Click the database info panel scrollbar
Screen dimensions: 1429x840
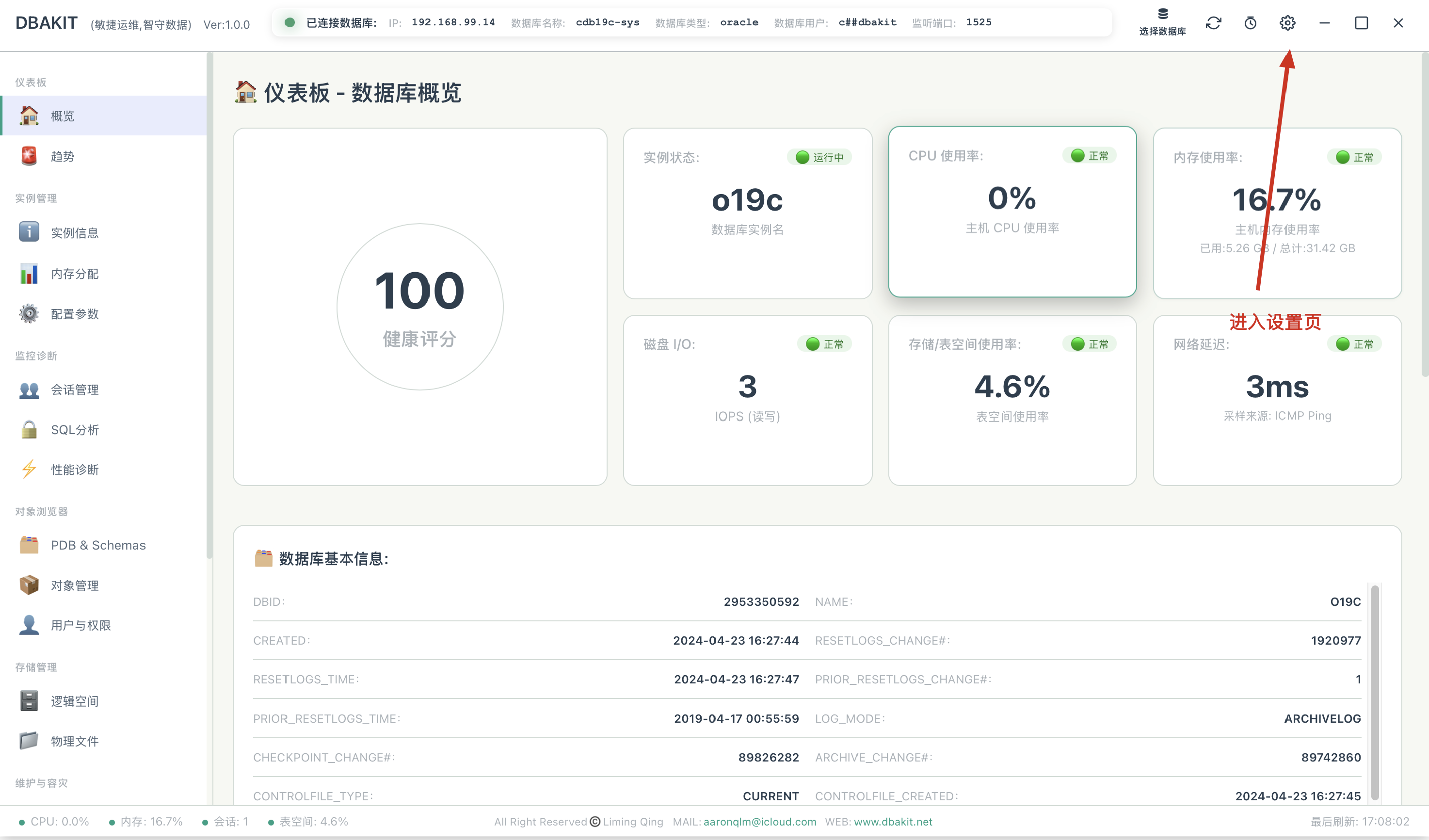pos(1375,693)
